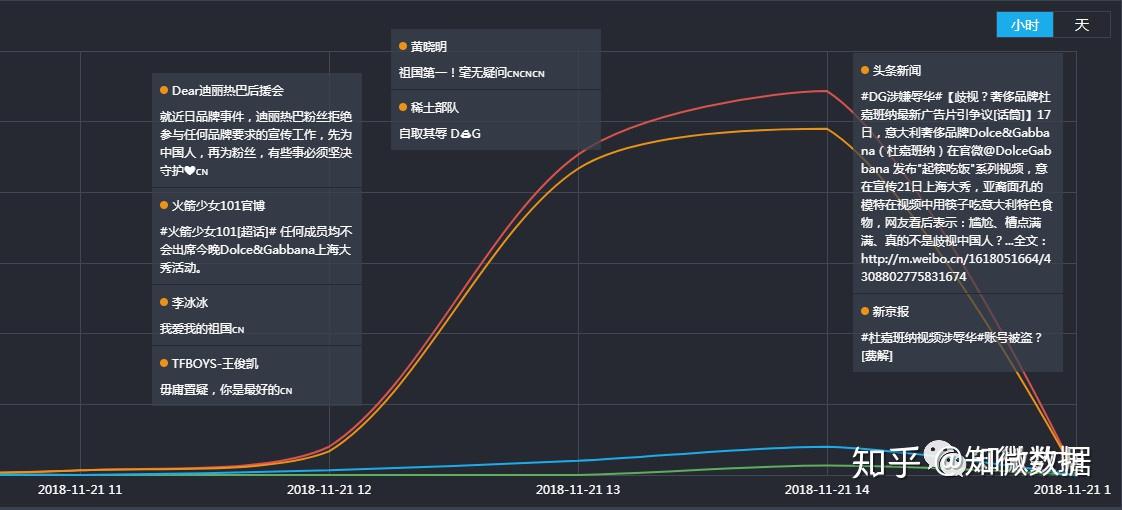Screen dimensions: 1122x510
Task: Click the 毋庸置疑，你是最好的 post text
Action: pyautogui.click(x=226, y=391)
